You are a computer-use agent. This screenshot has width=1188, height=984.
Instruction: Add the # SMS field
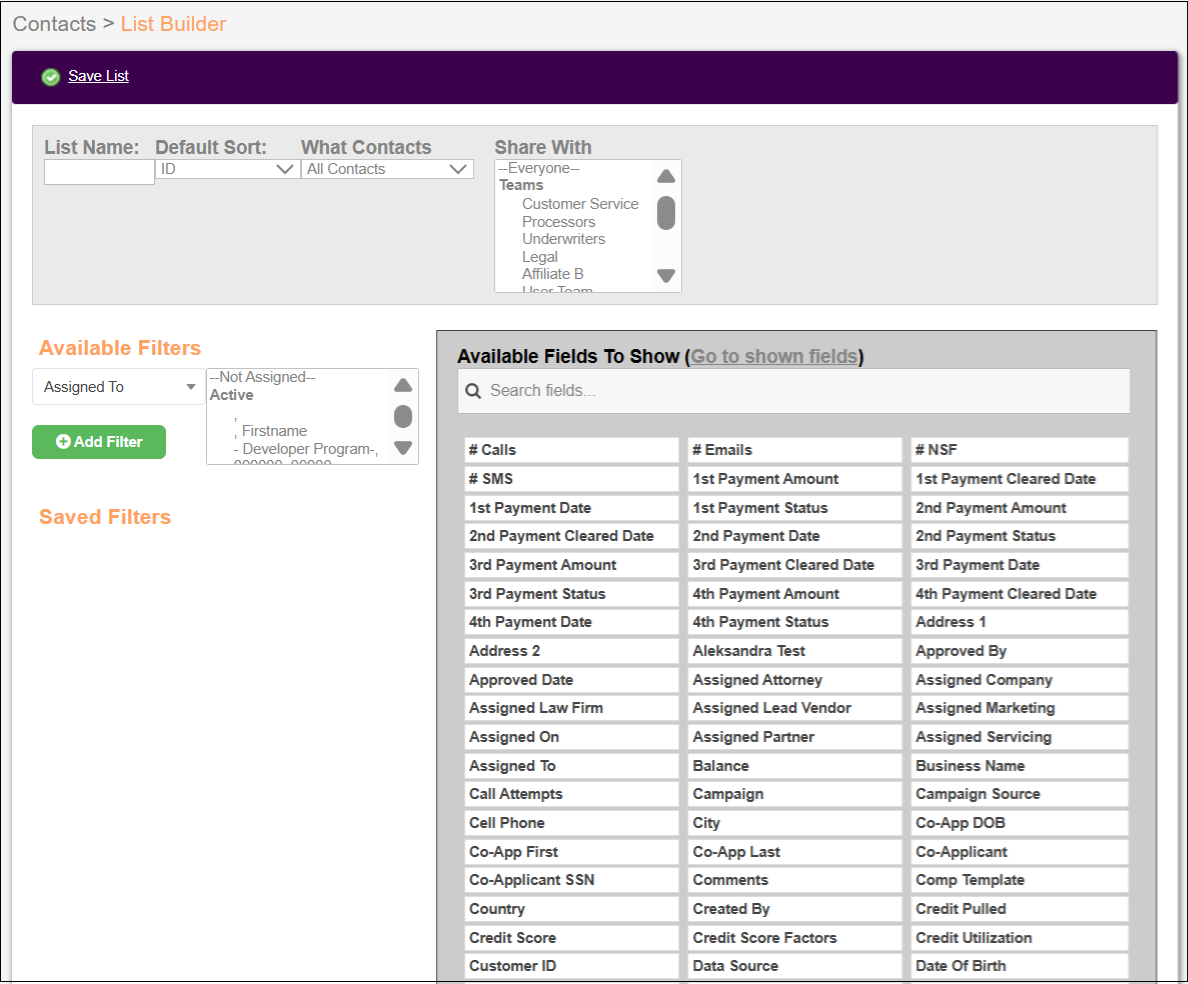coord(571,479)
